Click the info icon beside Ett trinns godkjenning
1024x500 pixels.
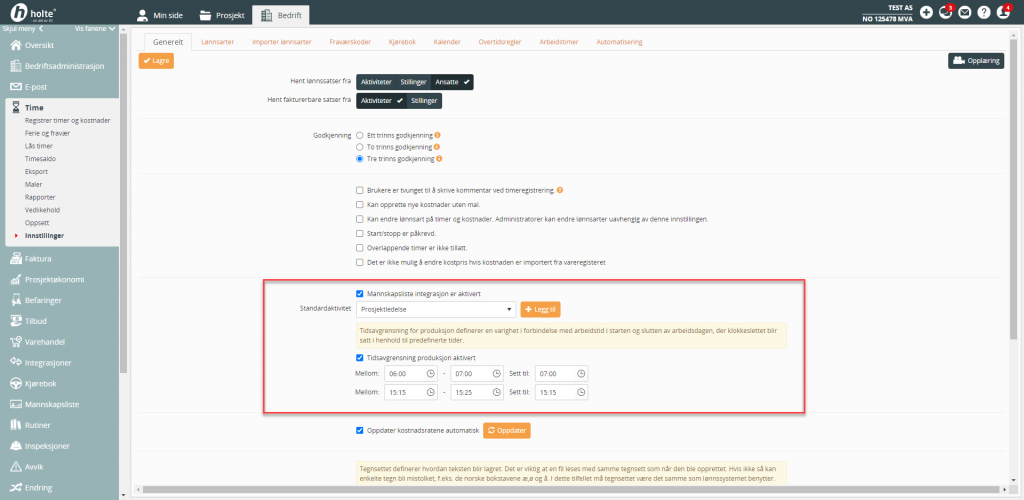(x=437, y=135)
